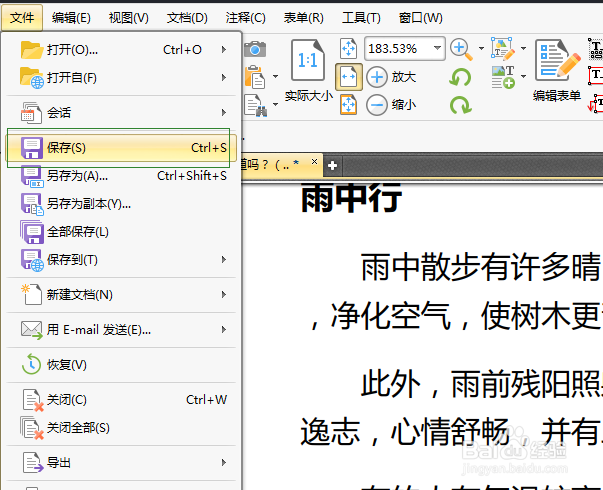Expand the 会话 submenu
The image size is (603, 490).
coord(121,113)
